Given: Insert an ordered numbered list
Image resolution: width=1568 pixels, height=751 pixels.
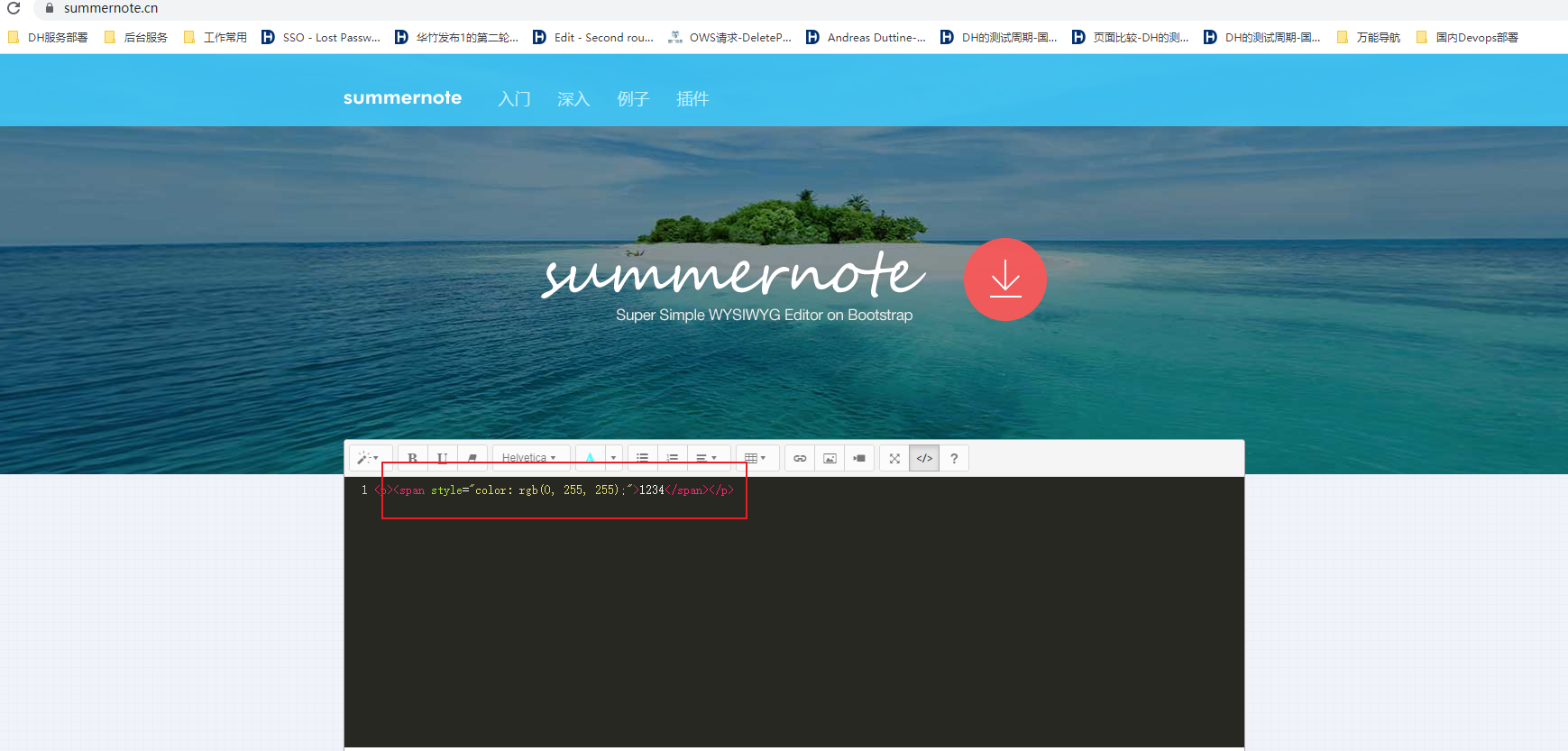Looking at the screenshot, I should click(673, 458).
